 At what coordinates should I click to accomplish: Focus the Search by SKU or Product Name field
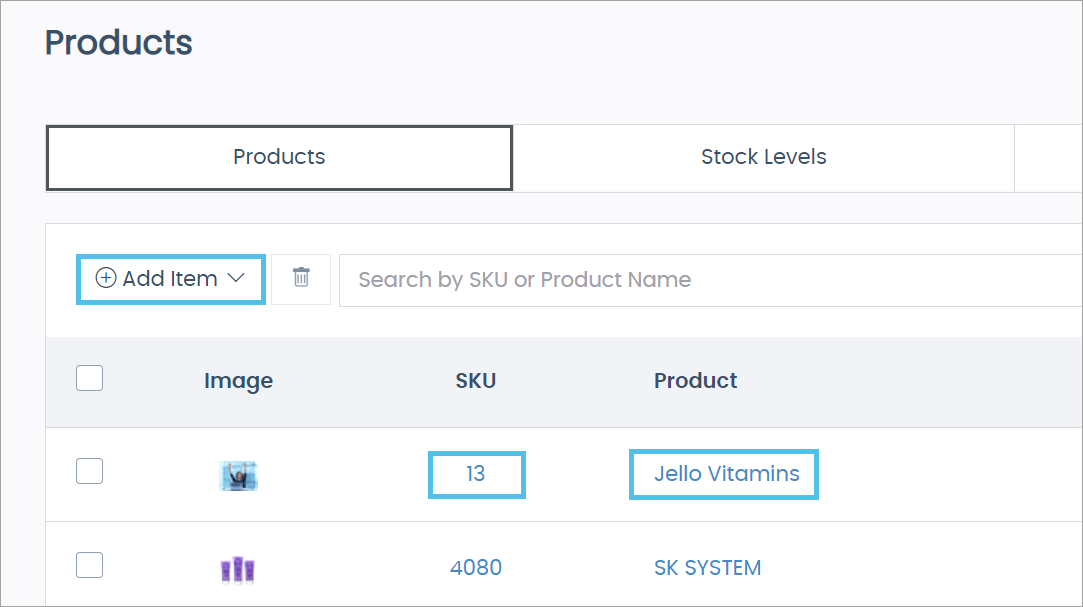click(700, 280)
